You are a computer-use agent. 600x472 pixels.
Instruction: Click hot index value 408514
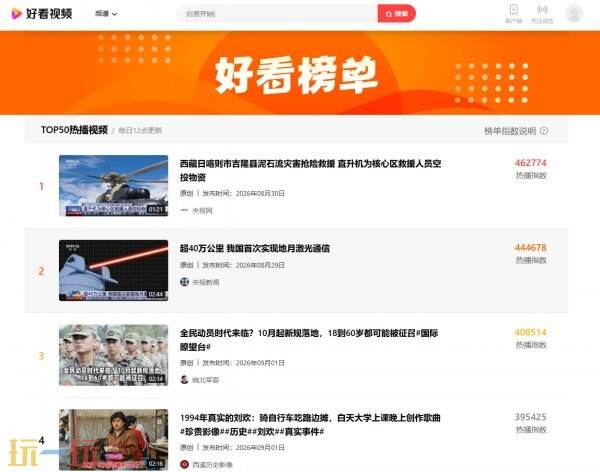click(x=530, y=332)
